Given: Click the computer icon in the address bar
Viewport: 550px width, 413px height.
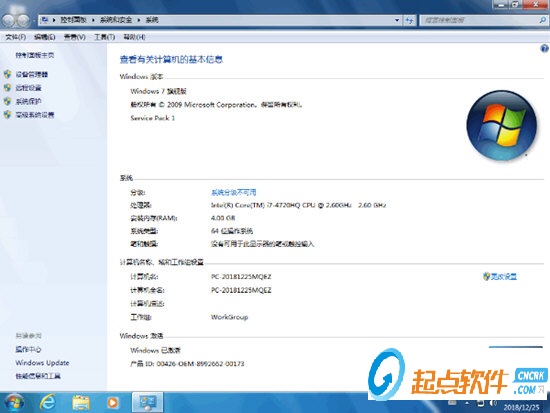Looking at the screenshot, I should point(45,20).
